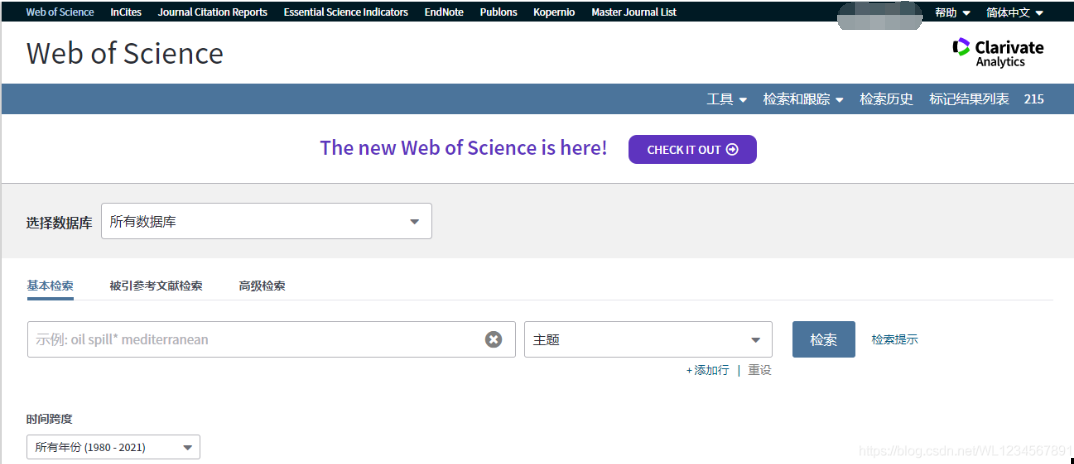This screenshot has width=1074, height=464.
Task: Click +添加行 to add a row
Action: [708, 370]
